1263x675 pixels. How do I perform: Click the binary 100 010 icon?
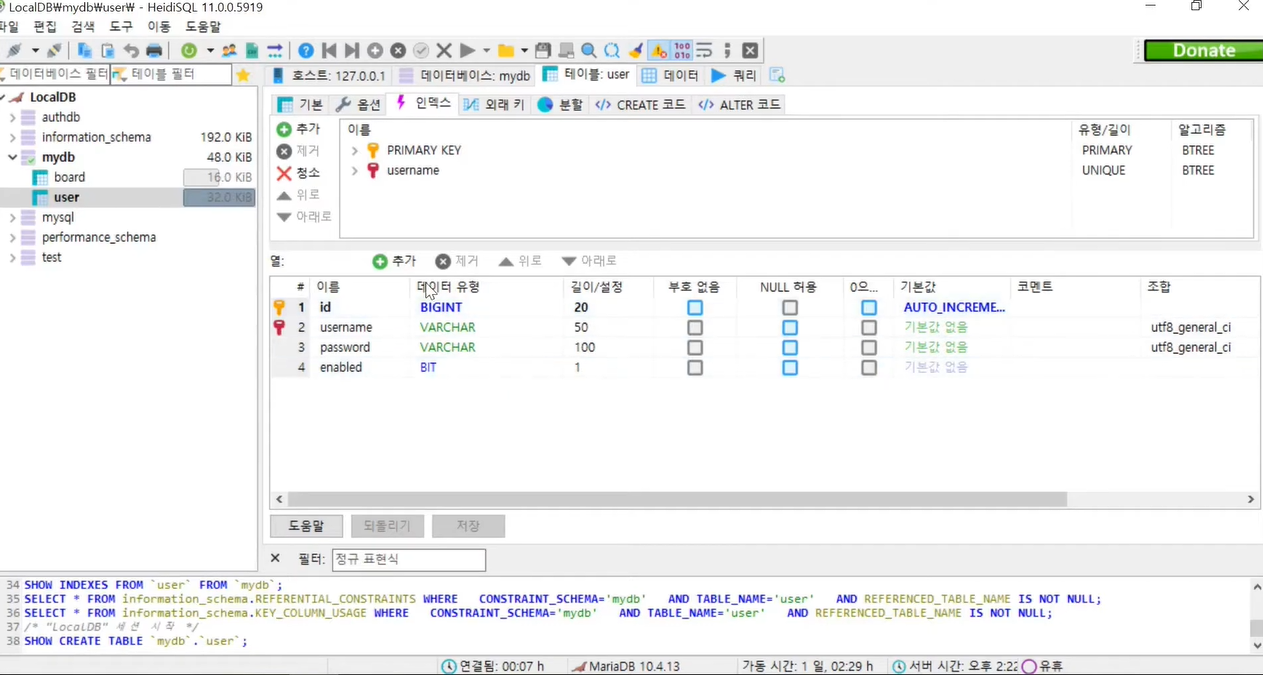tap(682, 50)
